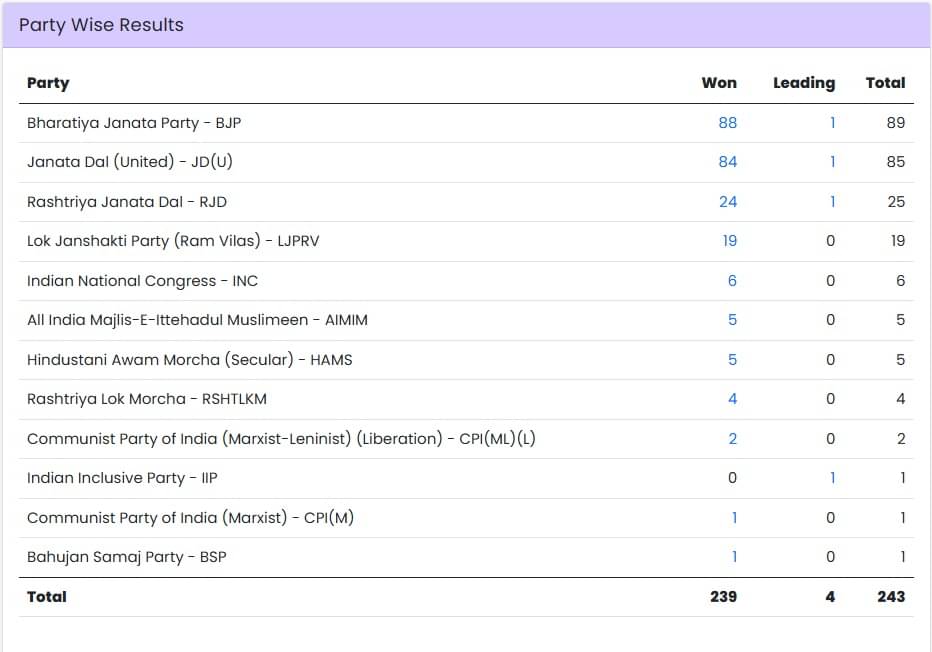
Task: Open CPI(ML)(L) won seats count link
Action: coord(732,439)
